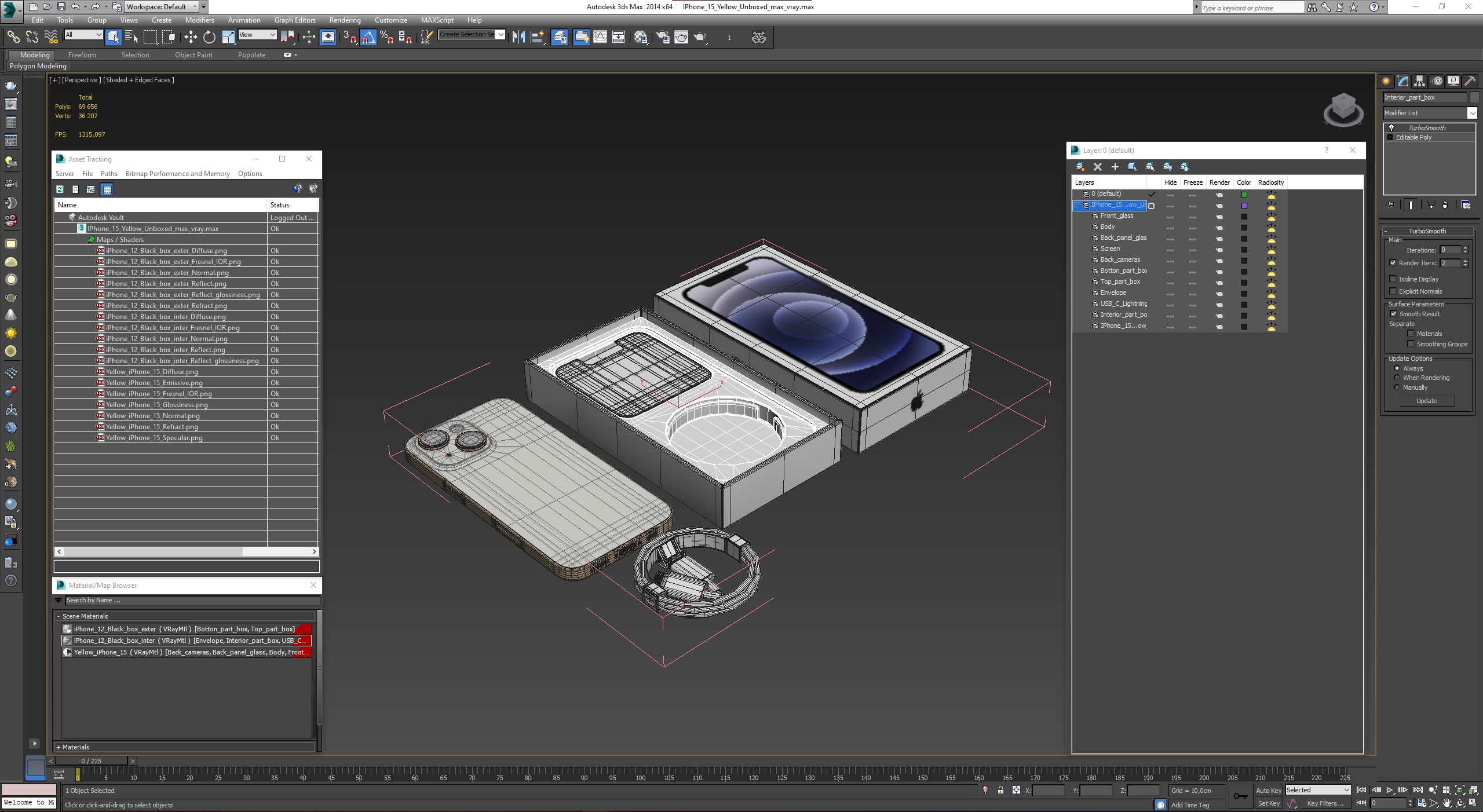
Task: Open the Rendering menu
Action: [x=345, y=20]
